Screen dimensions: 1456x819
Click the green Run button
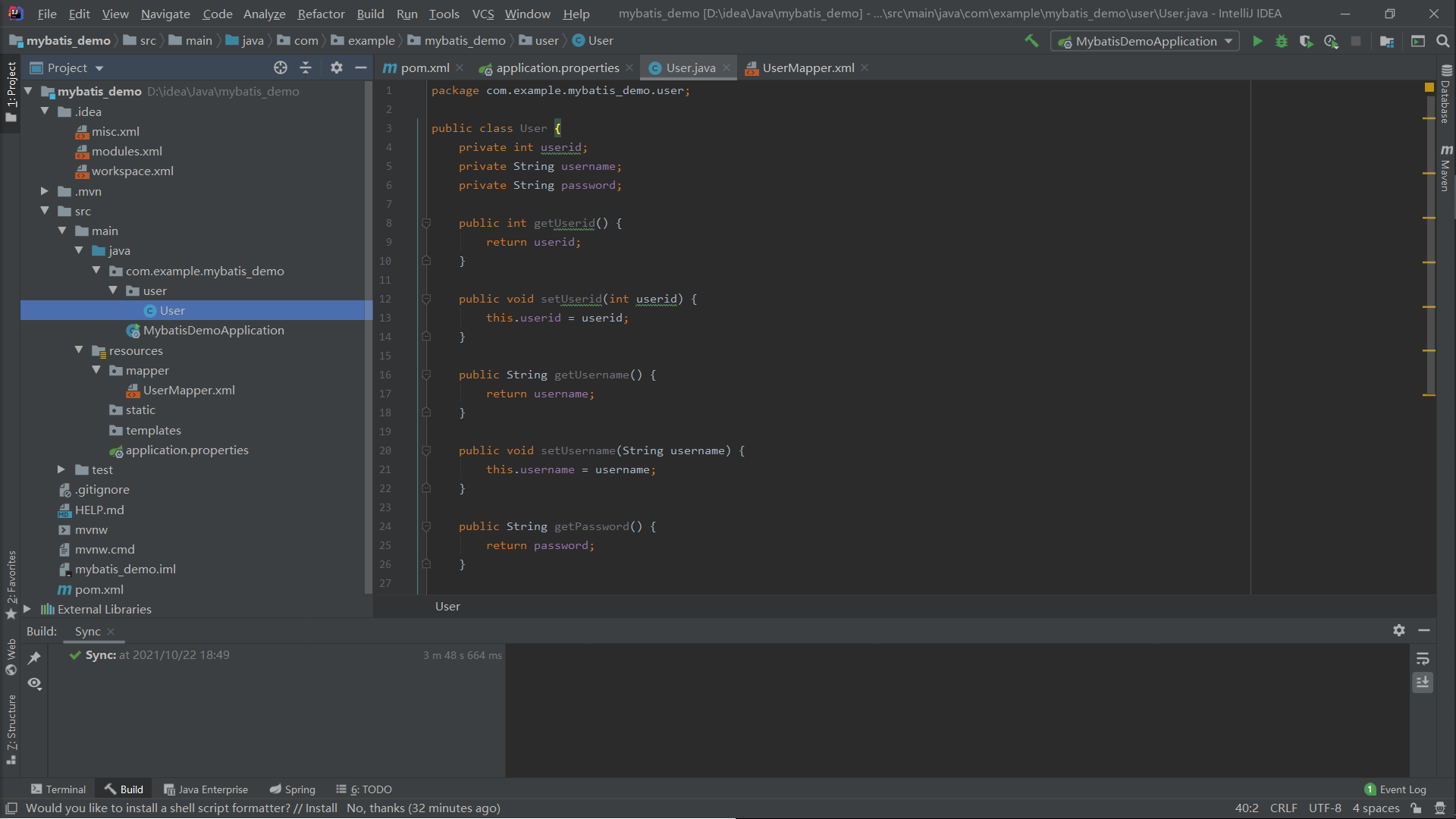point(1257,41)
